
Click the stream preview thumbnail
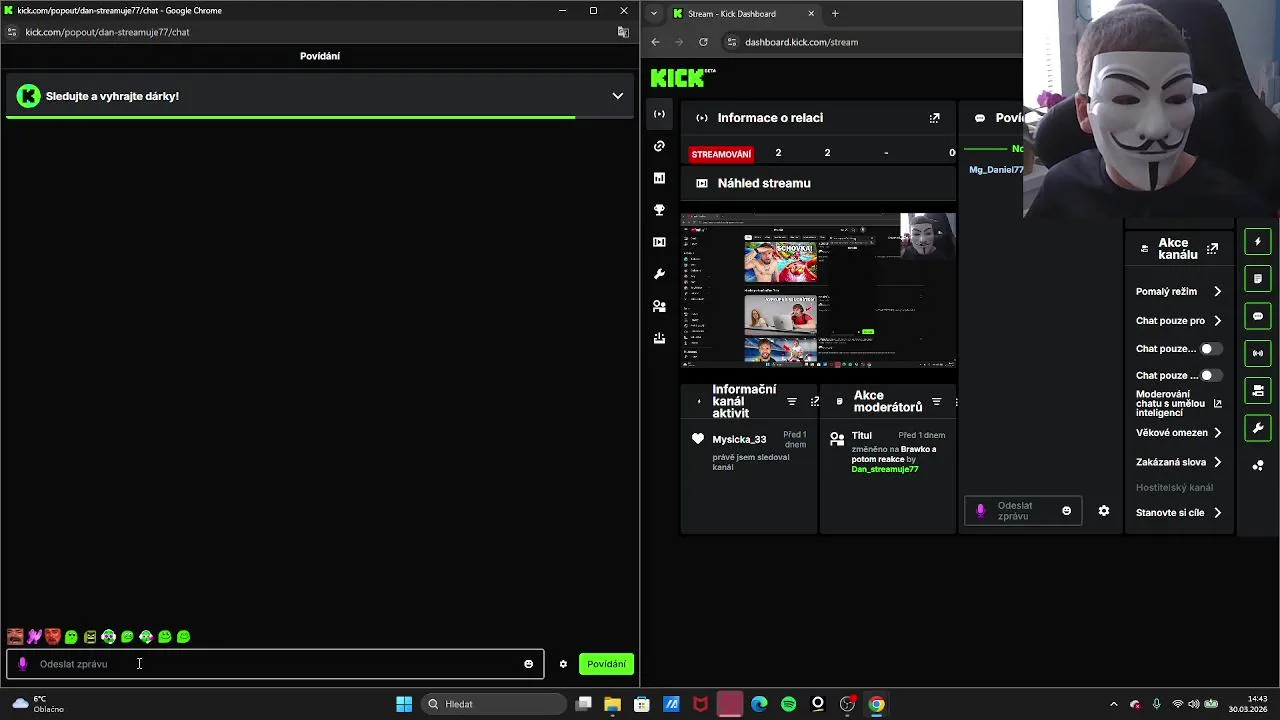[818, 290]
